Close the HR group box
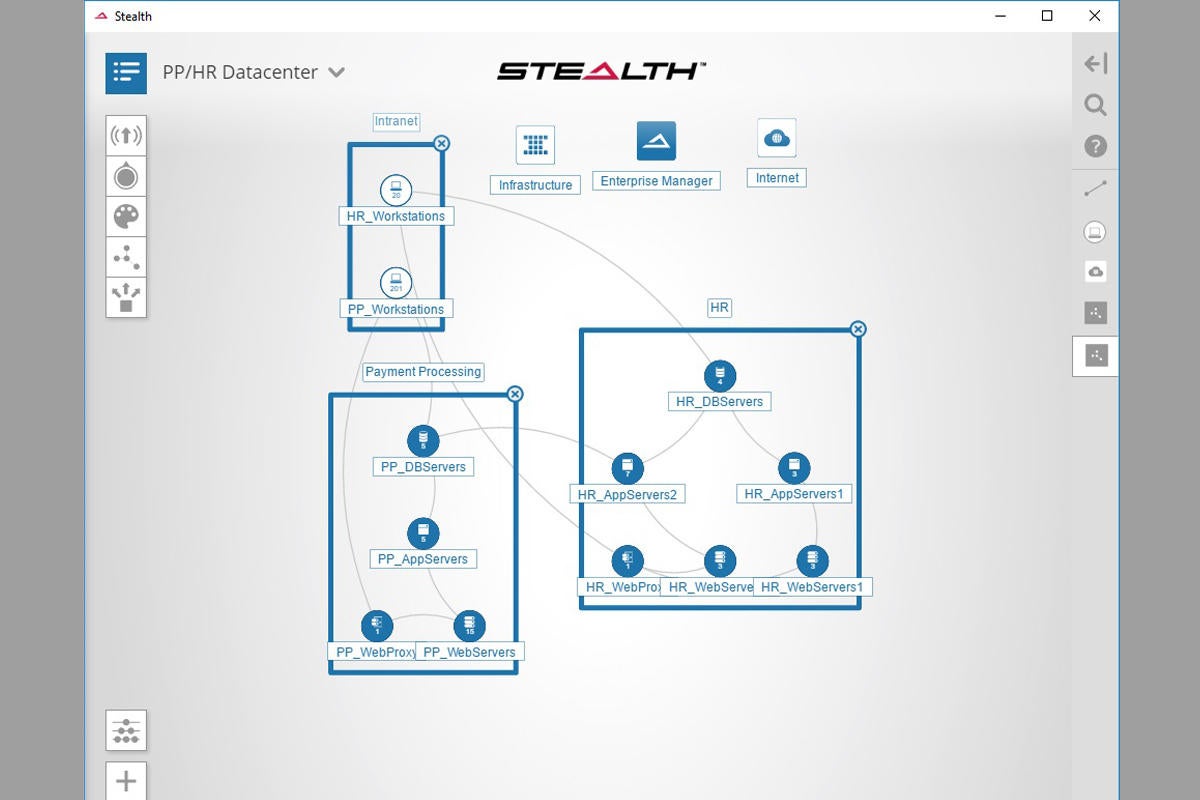 point(858,329)
